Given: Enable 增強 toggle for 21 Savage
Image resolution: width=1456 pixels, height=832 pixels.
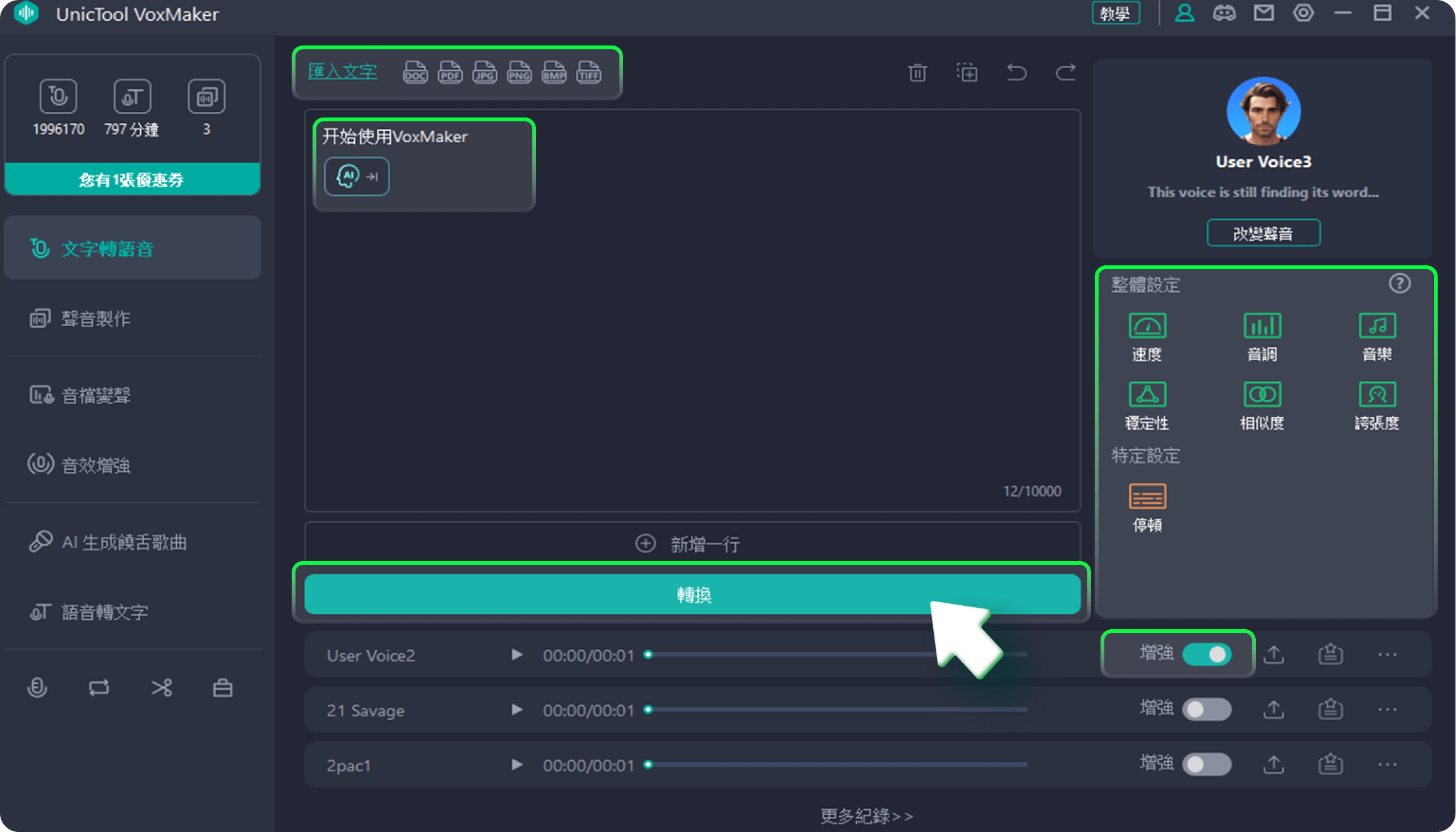Looking at the screenshot, I should [1207, 710].
